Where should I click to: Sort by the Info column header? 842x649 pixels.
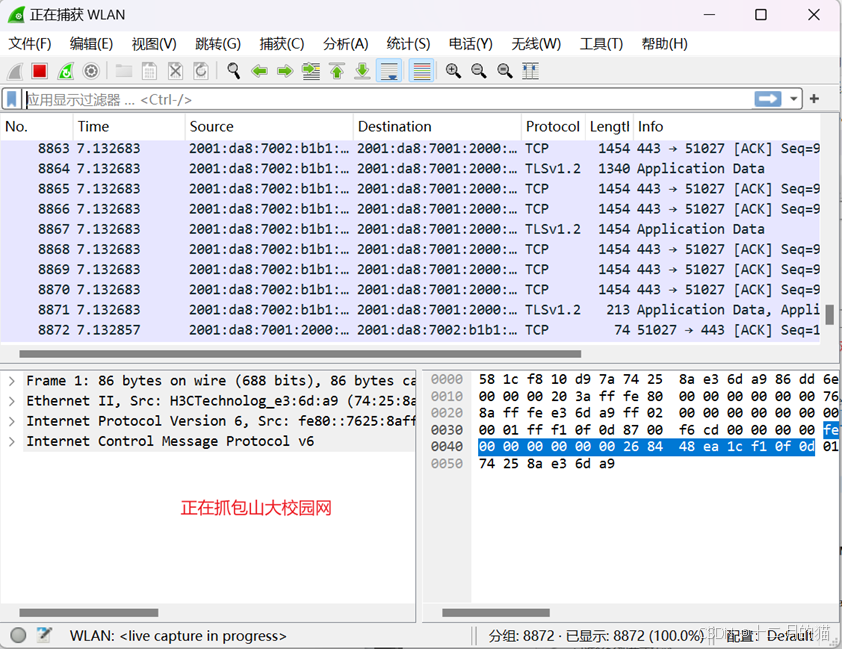tap(727, 127)
